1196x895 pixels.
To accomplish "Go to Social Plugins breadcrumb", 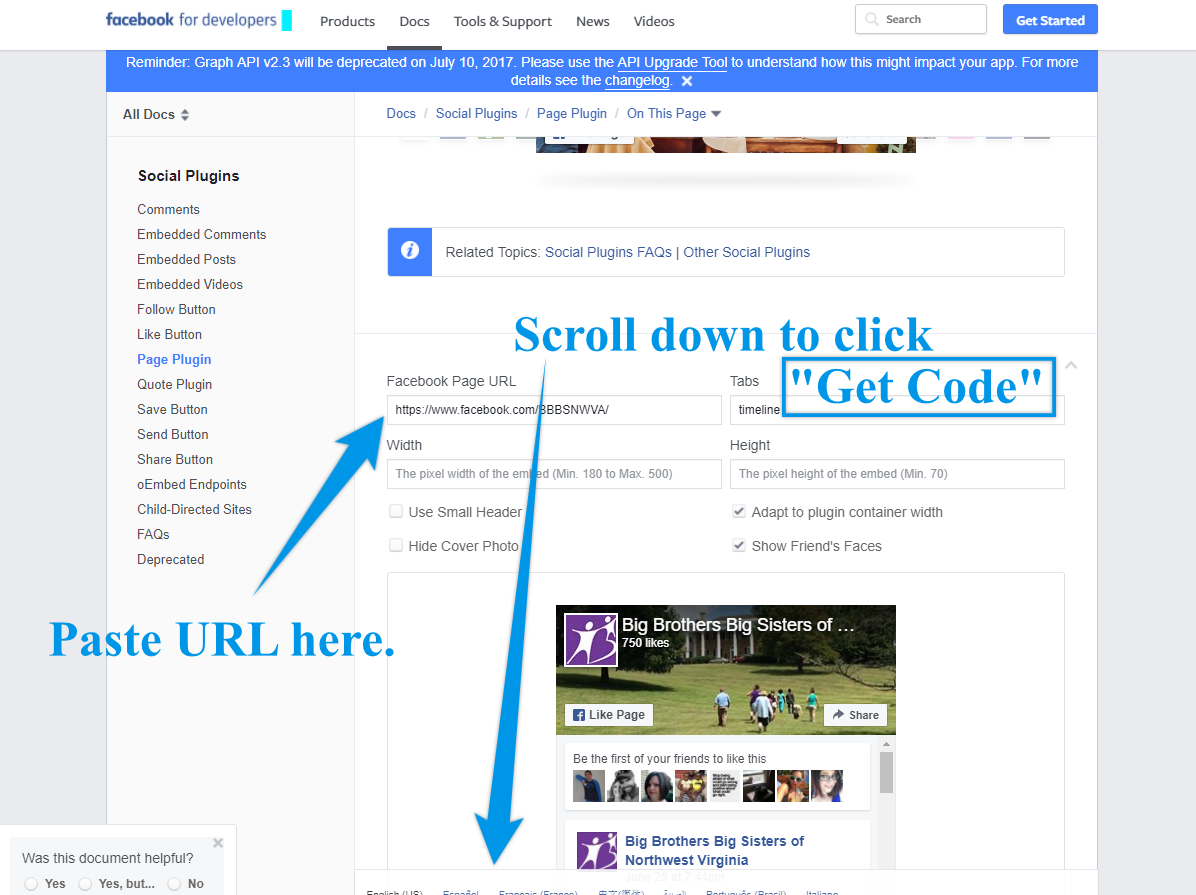I will tap(476, 114).
